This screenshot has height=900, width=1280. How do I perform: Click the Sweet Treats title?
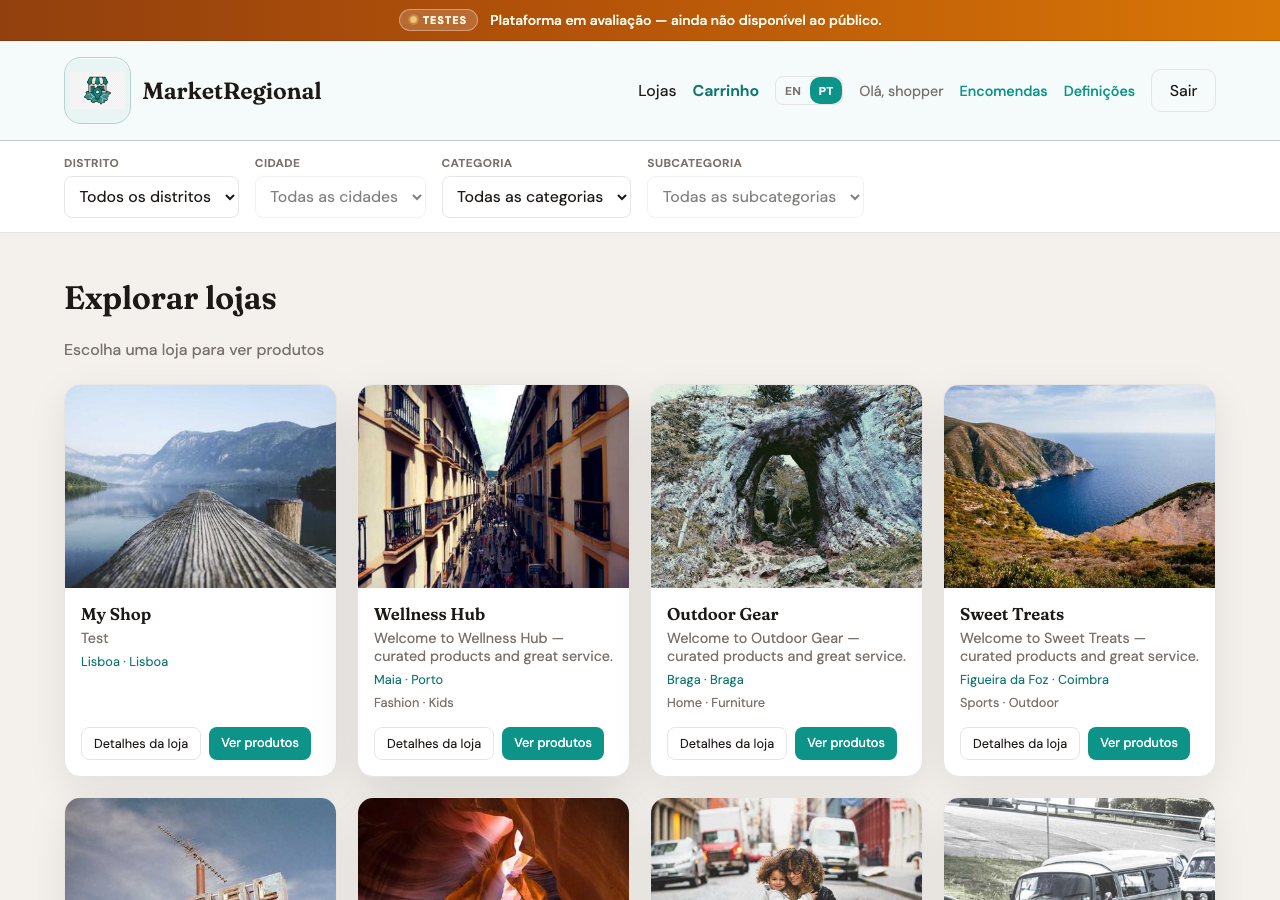(1012, 614)
